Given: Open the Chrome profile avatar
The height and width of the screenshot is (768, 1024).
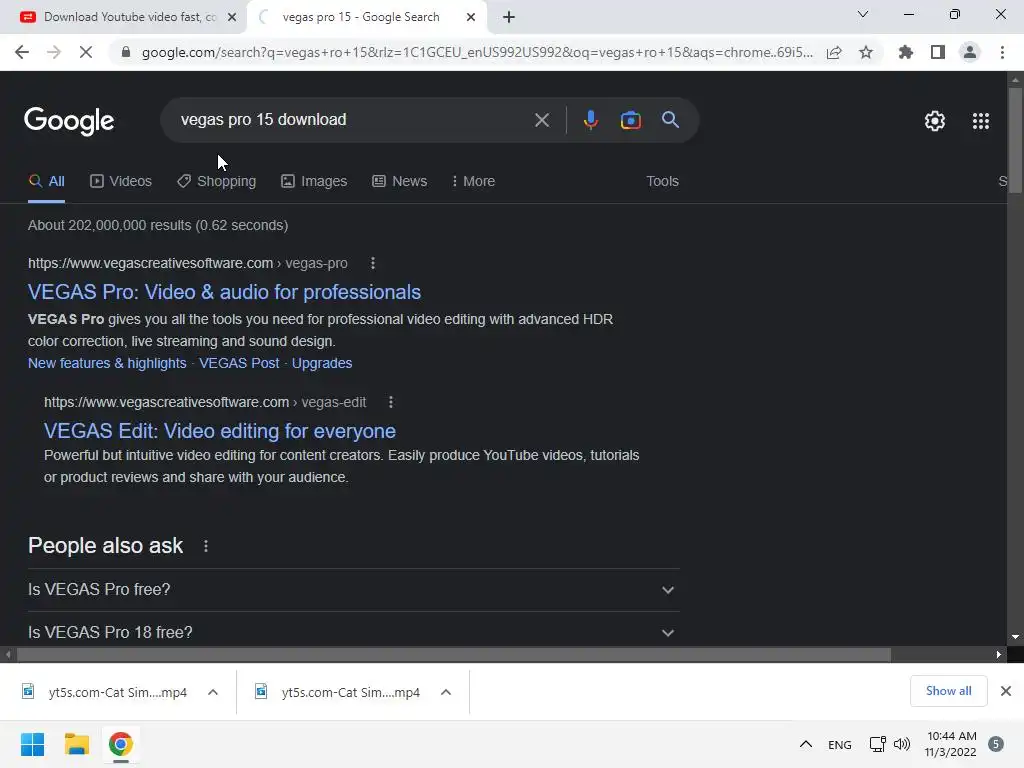Looking at the screenshot, I should 970,52.
